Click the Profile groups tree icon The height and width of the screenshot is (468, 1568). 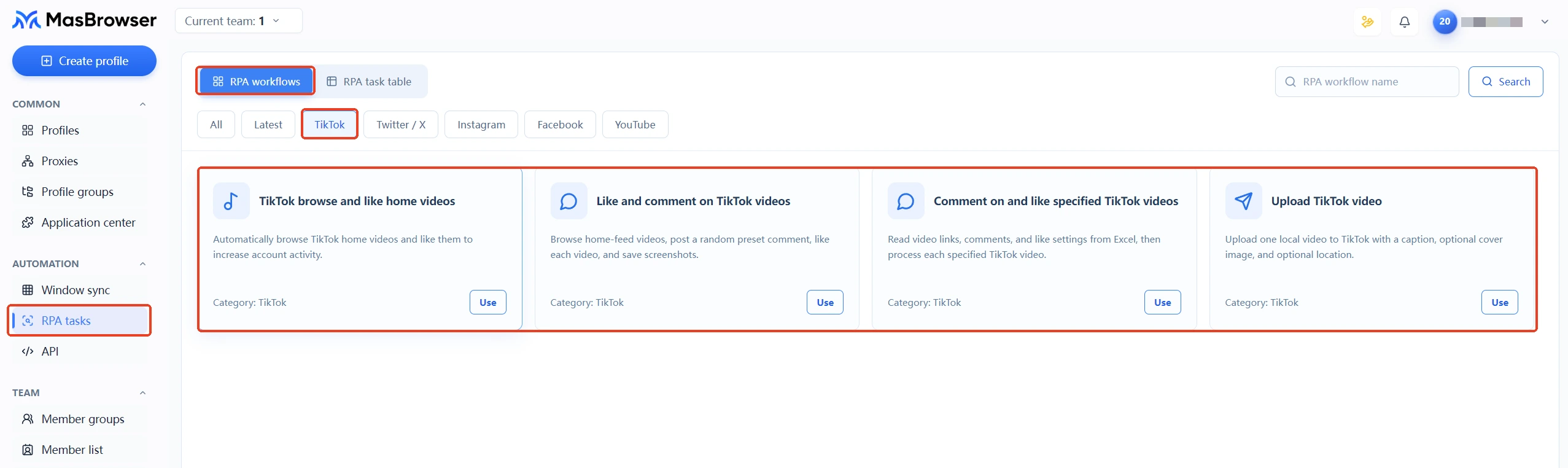pos(28,192)
